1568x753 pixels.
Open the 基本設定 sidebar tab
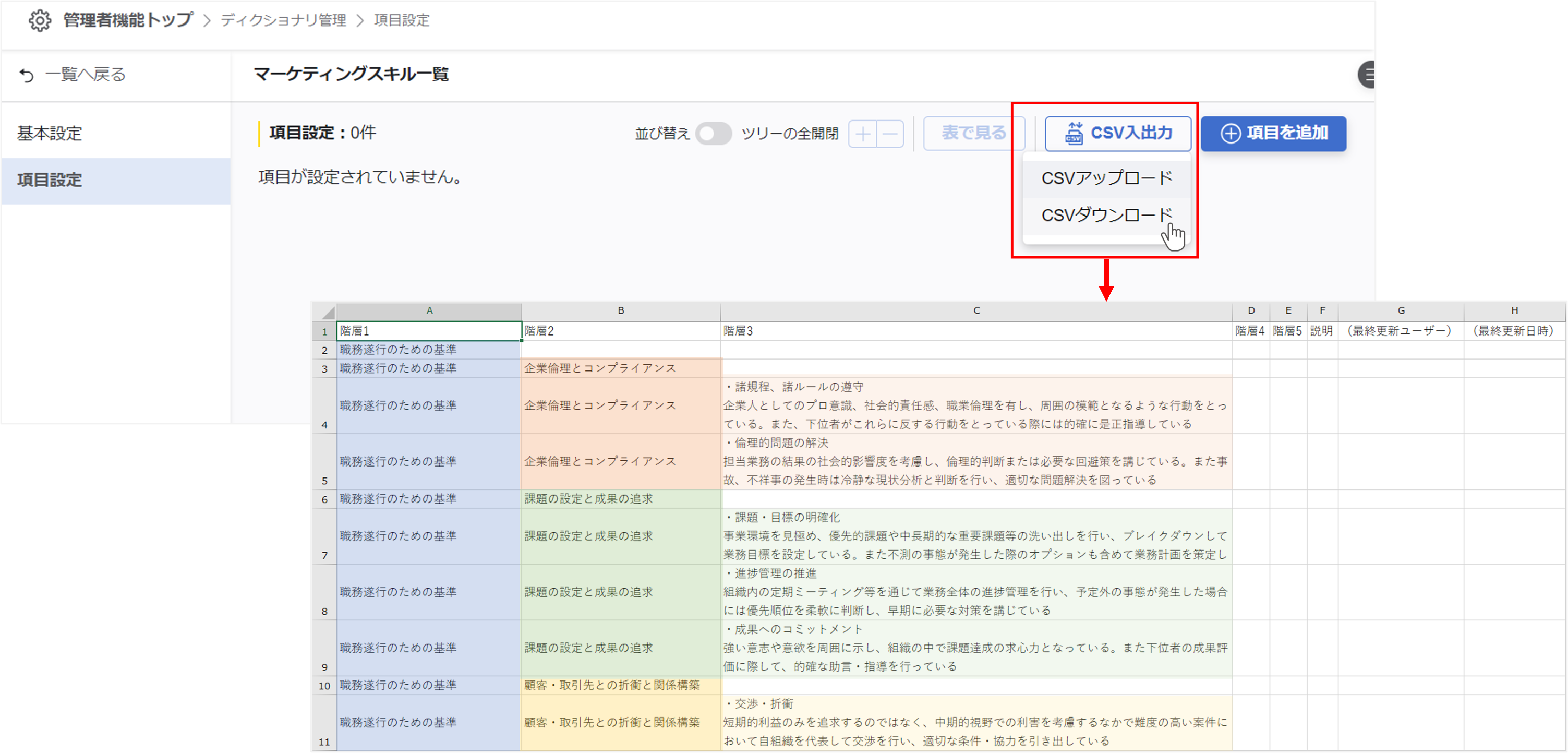coord(50,133)
